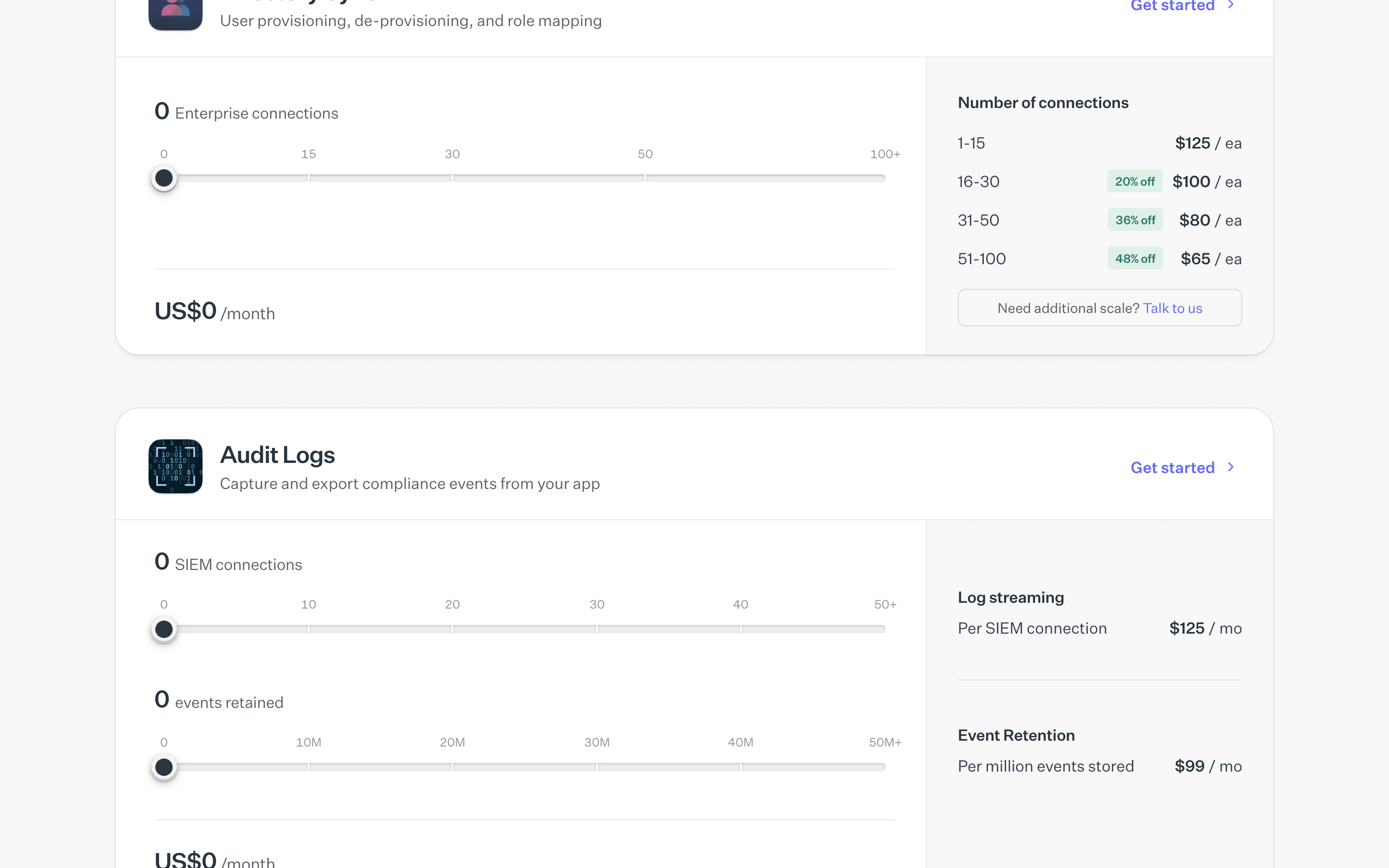This screenshot has height=868, width=1389.
Task: Click the 50M+ label on events retained scale
Action: click(x=885, y=742)
